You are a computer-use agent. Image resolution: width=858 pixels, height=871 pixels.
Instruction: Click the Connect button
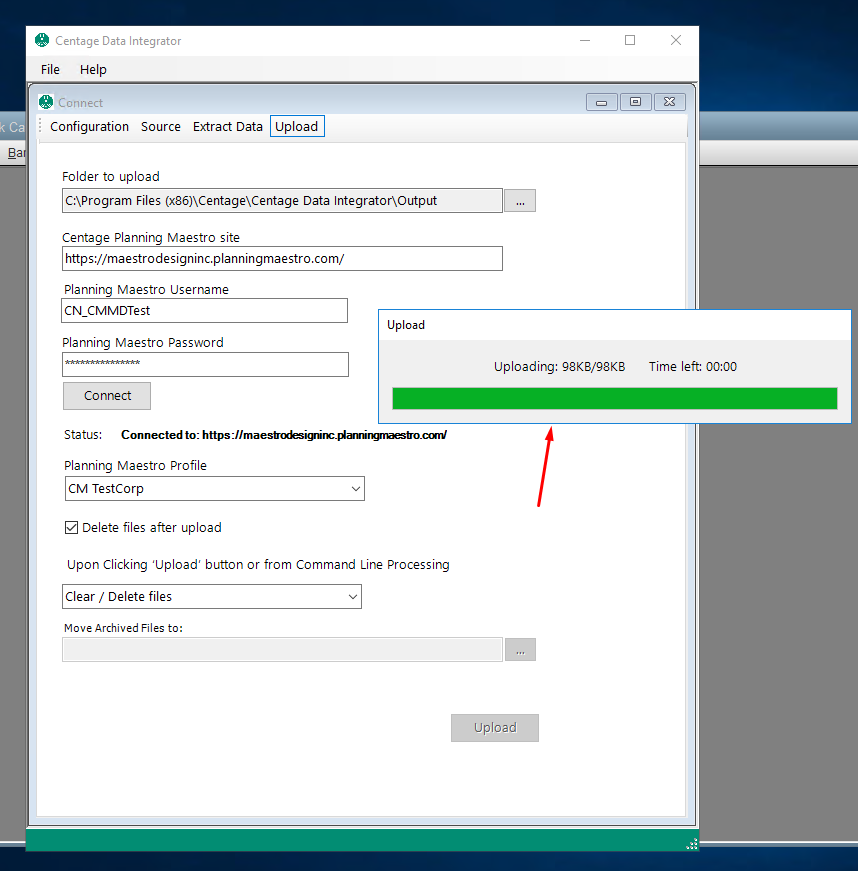point(107,396)
